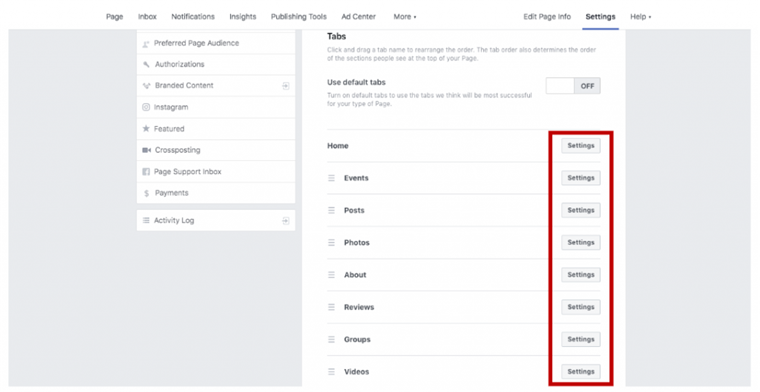Open Publishing Tools
Image resolution: width=760 pixels, height=392 pixels.
[x=299, y=16]
